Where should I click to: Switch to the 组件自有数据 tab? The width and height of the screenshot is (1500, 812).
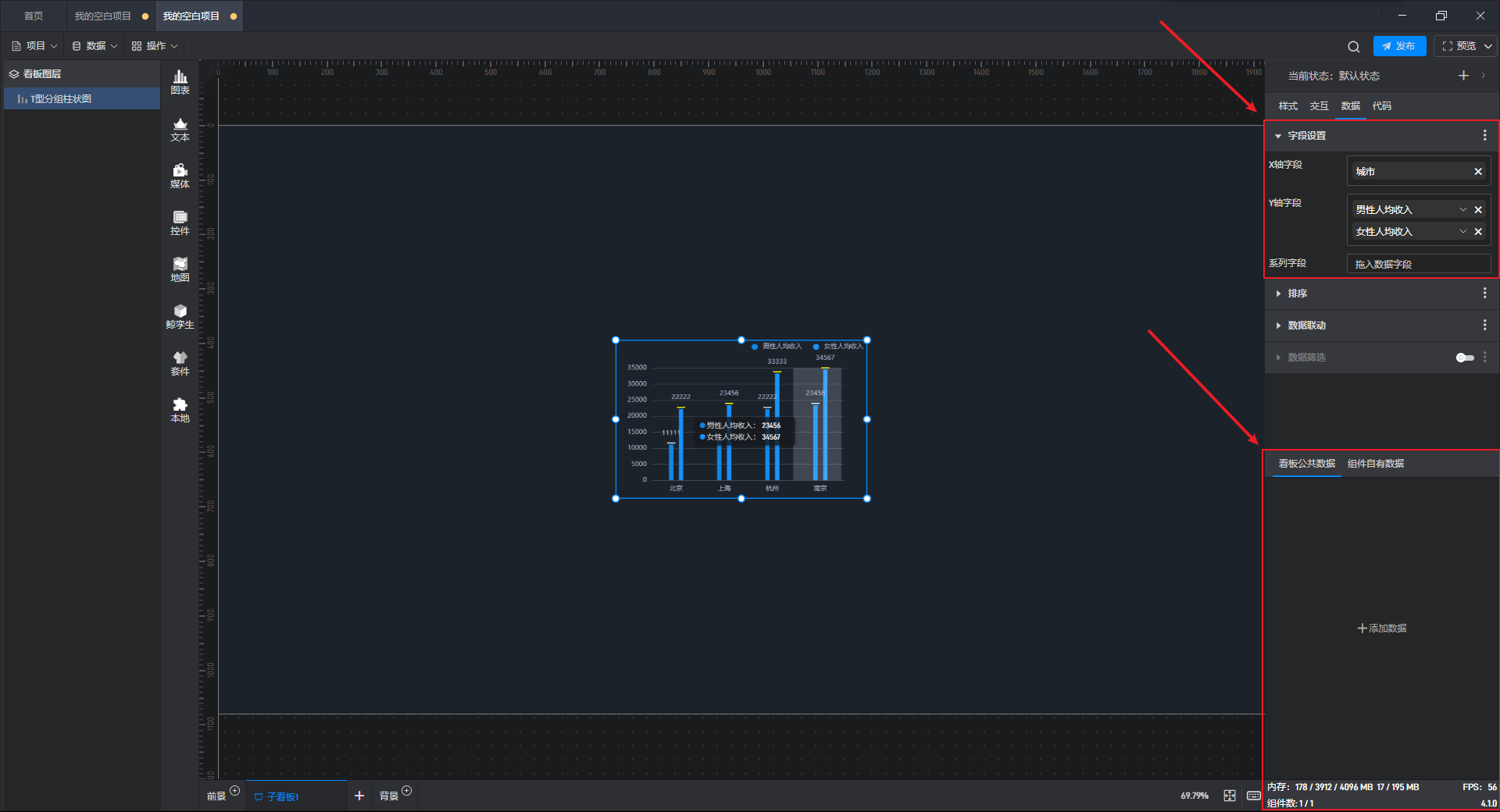(1375, 464)
